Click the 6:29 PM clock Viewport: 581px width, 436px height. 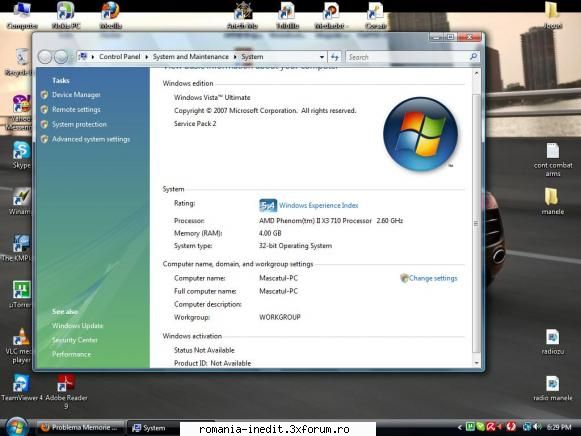pos(559,427)
